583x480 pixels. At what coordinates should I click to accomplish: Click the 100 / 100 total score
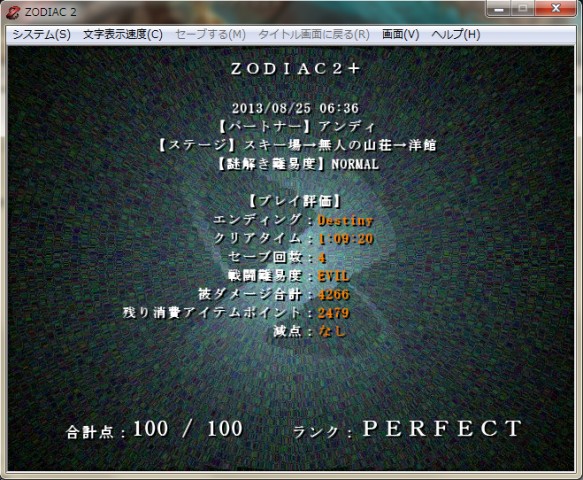click(x=188, y=429)
